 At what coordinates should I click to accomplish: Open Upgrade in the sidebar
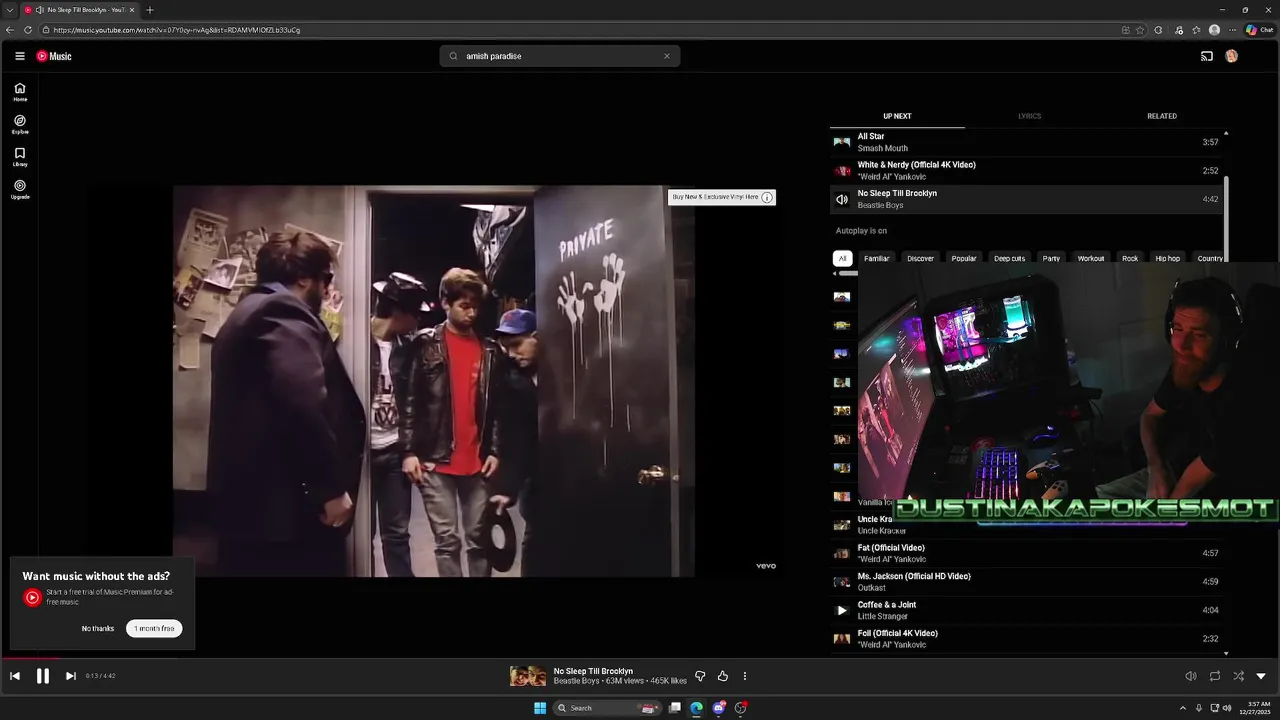coord(20,189)
